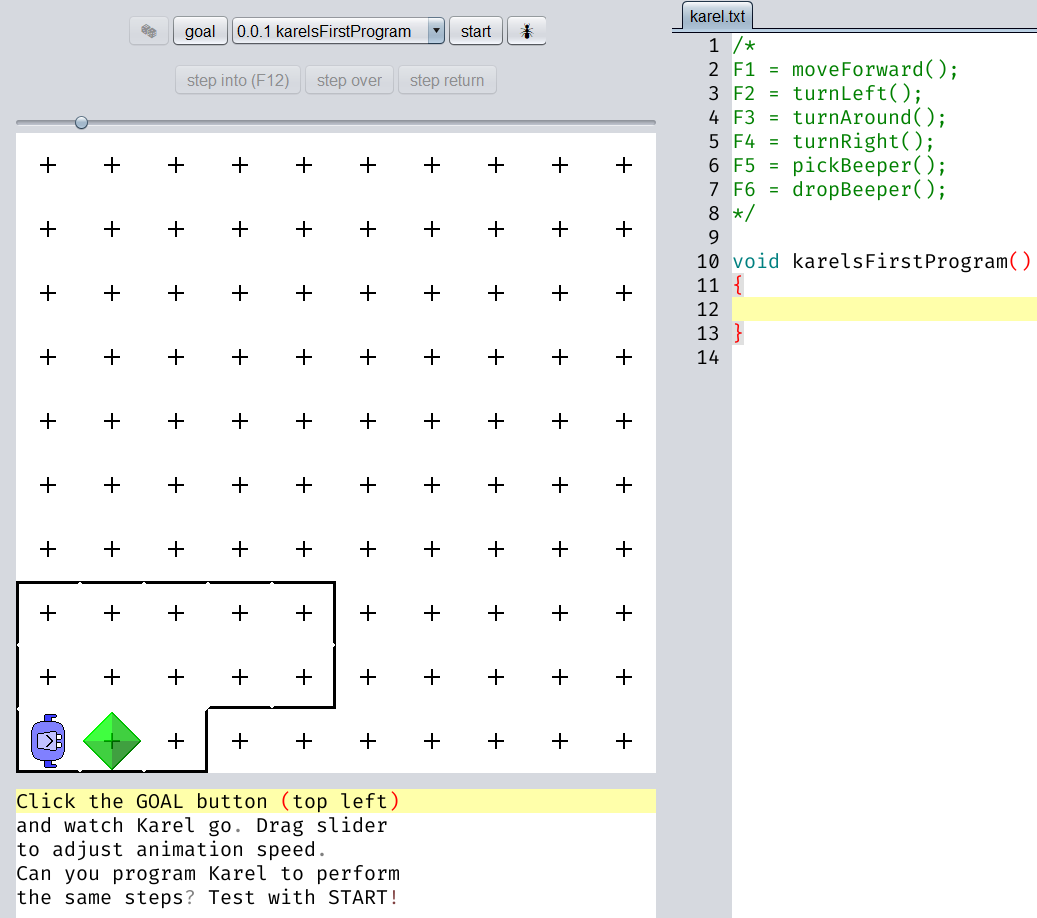This screenshot has height=918, width=1037.
Task: Click the ant debug icon button
Action: coord(526,31)
